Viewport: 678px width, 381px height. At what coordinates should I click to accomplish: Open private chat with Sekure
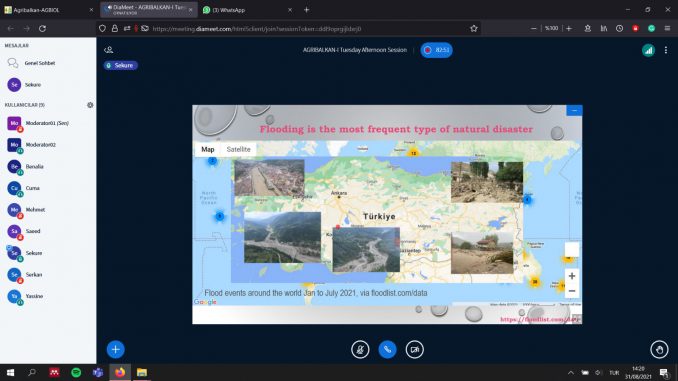[33, 85]
